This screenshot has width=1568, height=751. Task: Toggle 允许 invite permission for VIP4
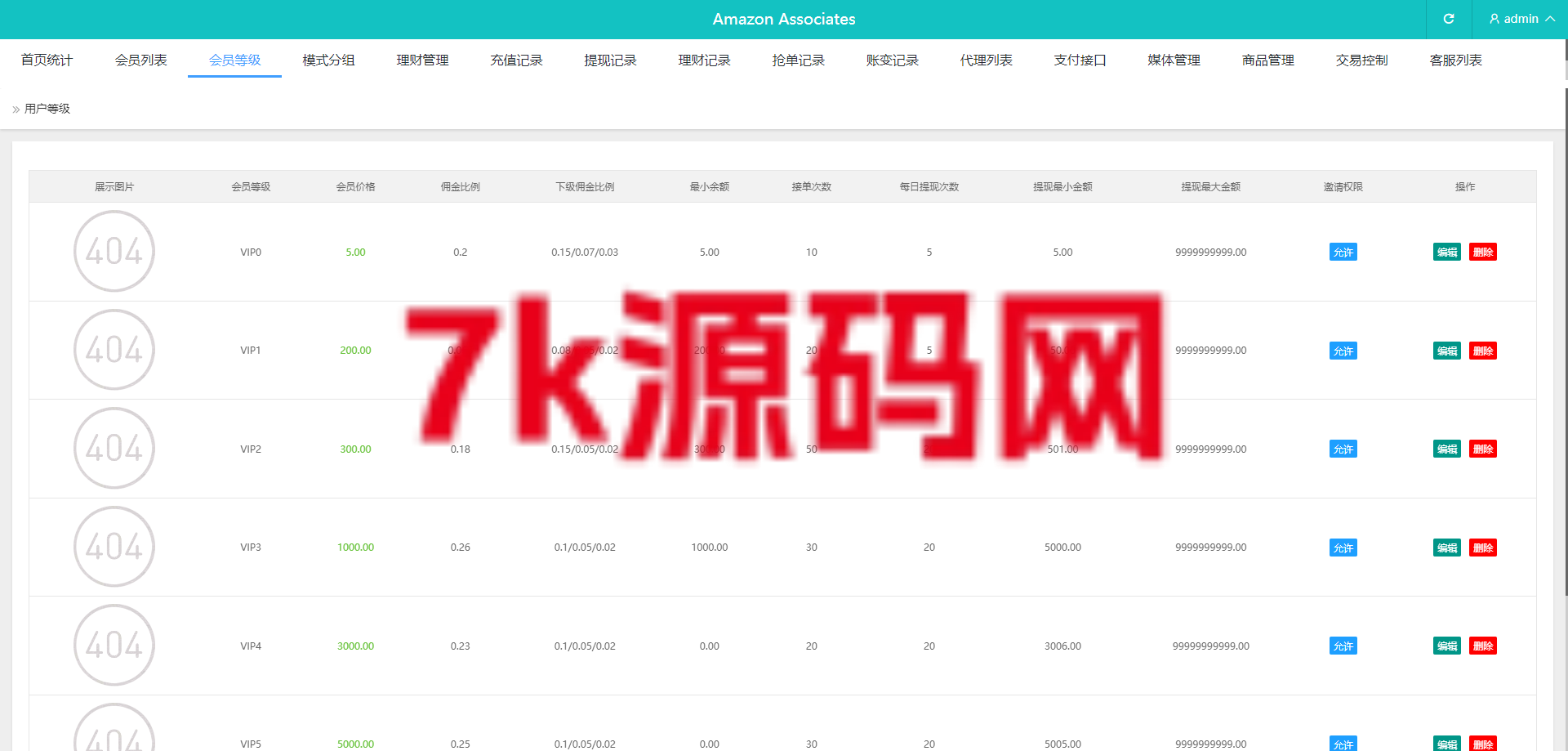(1343, 646)
